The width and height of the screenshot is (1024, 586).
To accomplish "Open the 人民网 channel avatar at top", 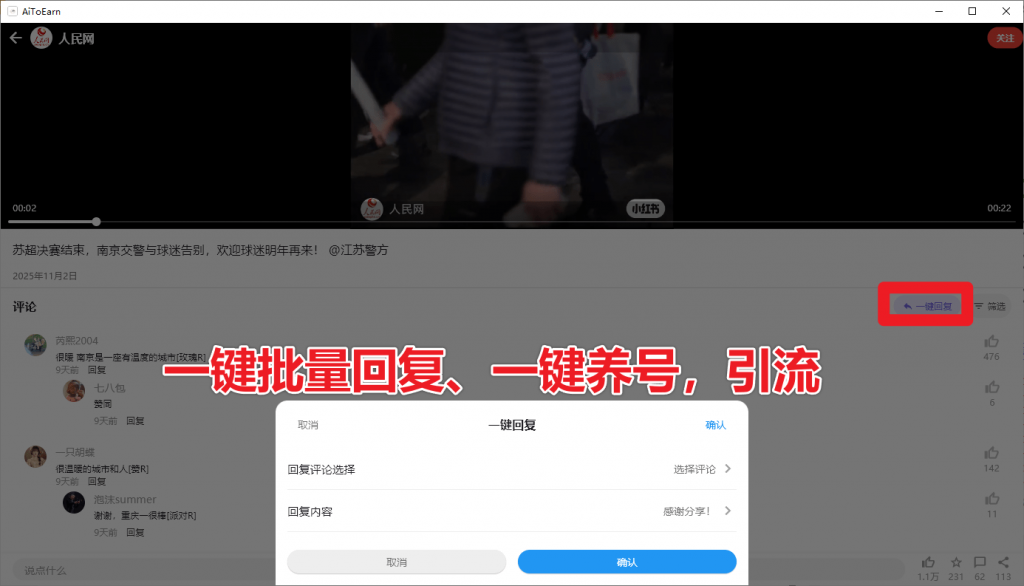I will pos(42,38).
